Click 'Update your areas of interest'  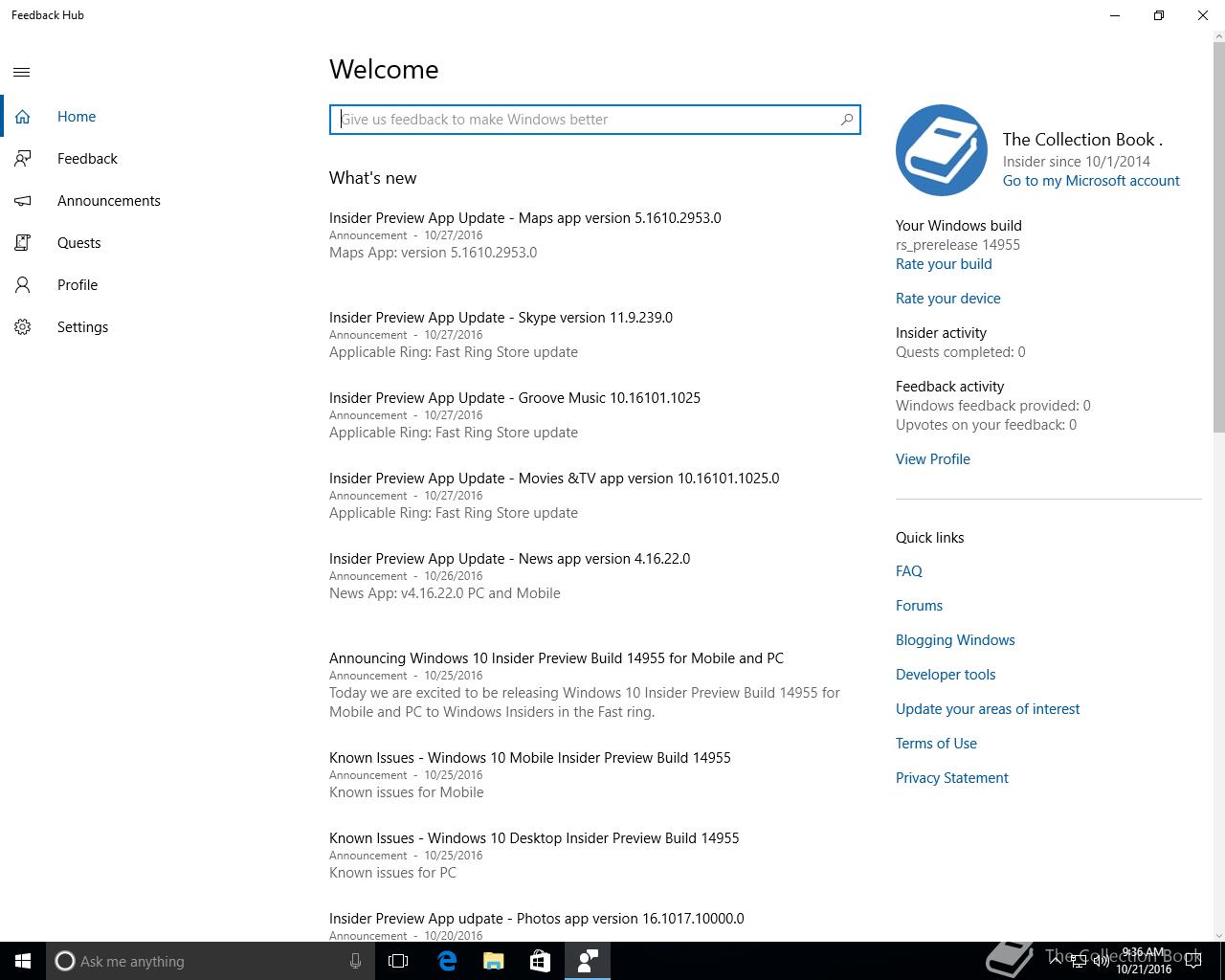coord(988,709)
